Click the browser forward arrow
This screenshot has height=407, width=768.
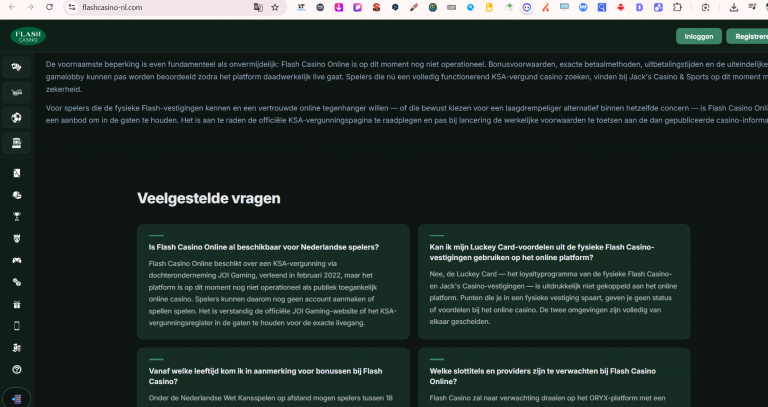coord(30,7)
